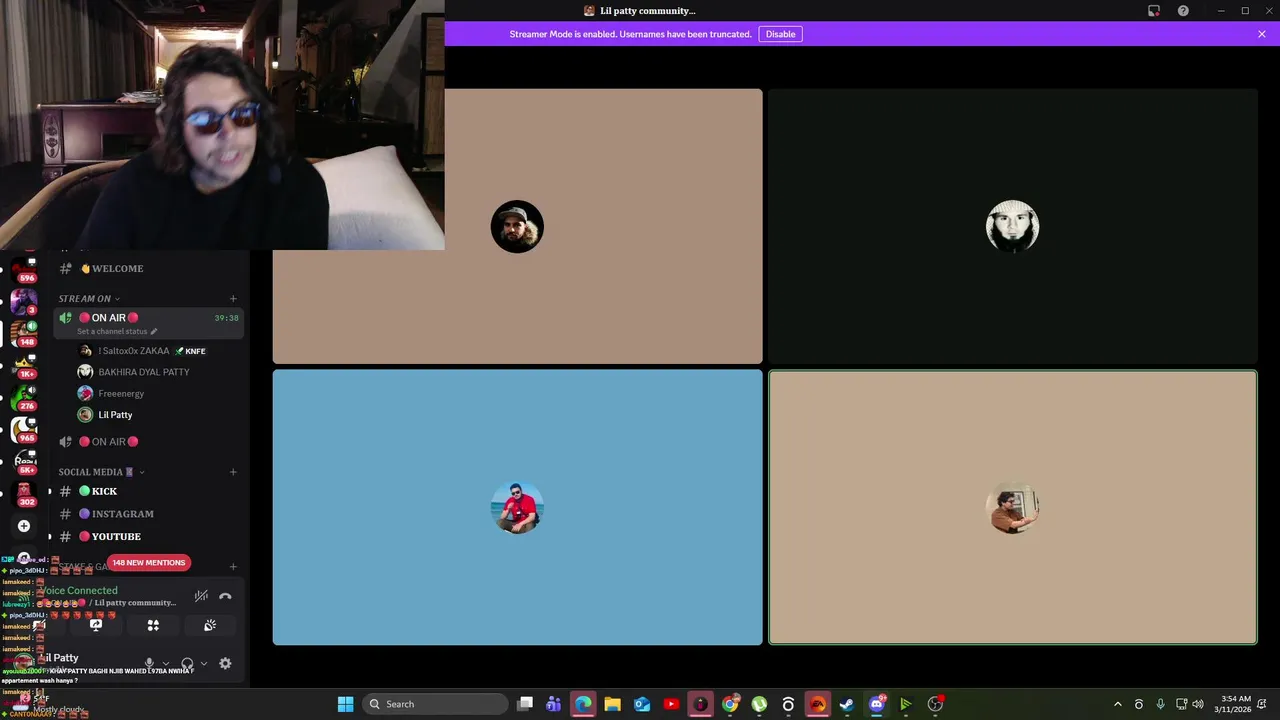Dismiss the Streamer Mode purple banner
This screenshot has height=720, width=1280.
click(x=1262, y=34)
